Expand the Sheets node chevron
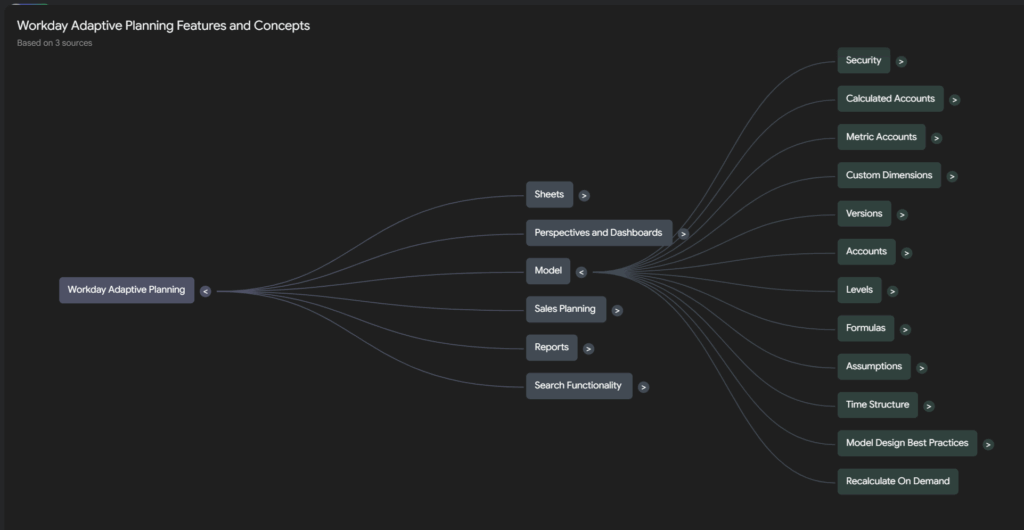Image resolution: width=1024 pixels, height=530 pixels. [584, 196]
